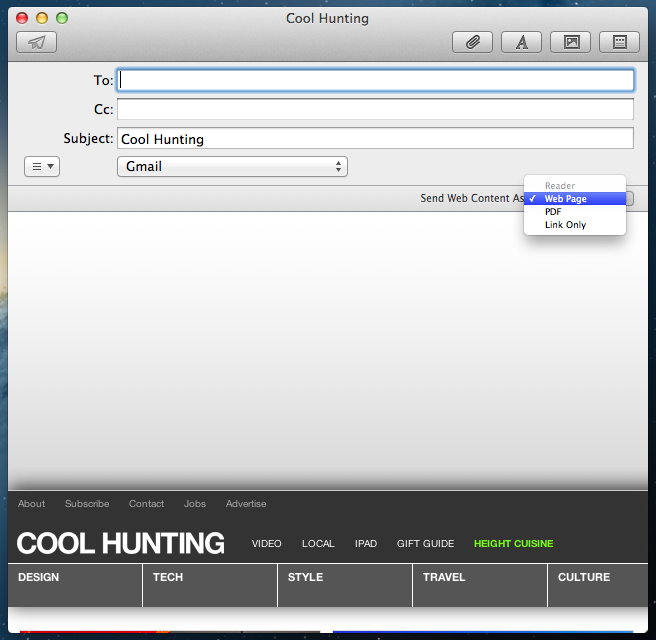
Task: Click into the Cc field
Action: pos(375,109)
